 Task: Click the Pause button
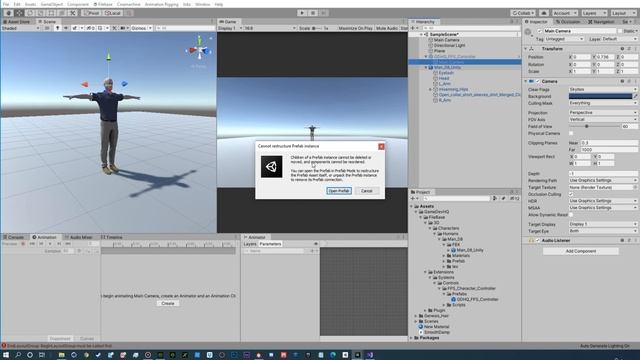click(313, 13)
